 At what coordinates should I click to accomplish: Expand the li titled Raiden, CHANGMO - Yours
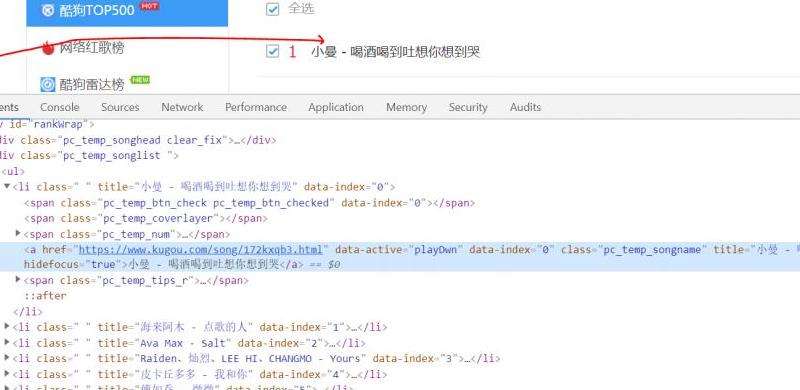7,358
